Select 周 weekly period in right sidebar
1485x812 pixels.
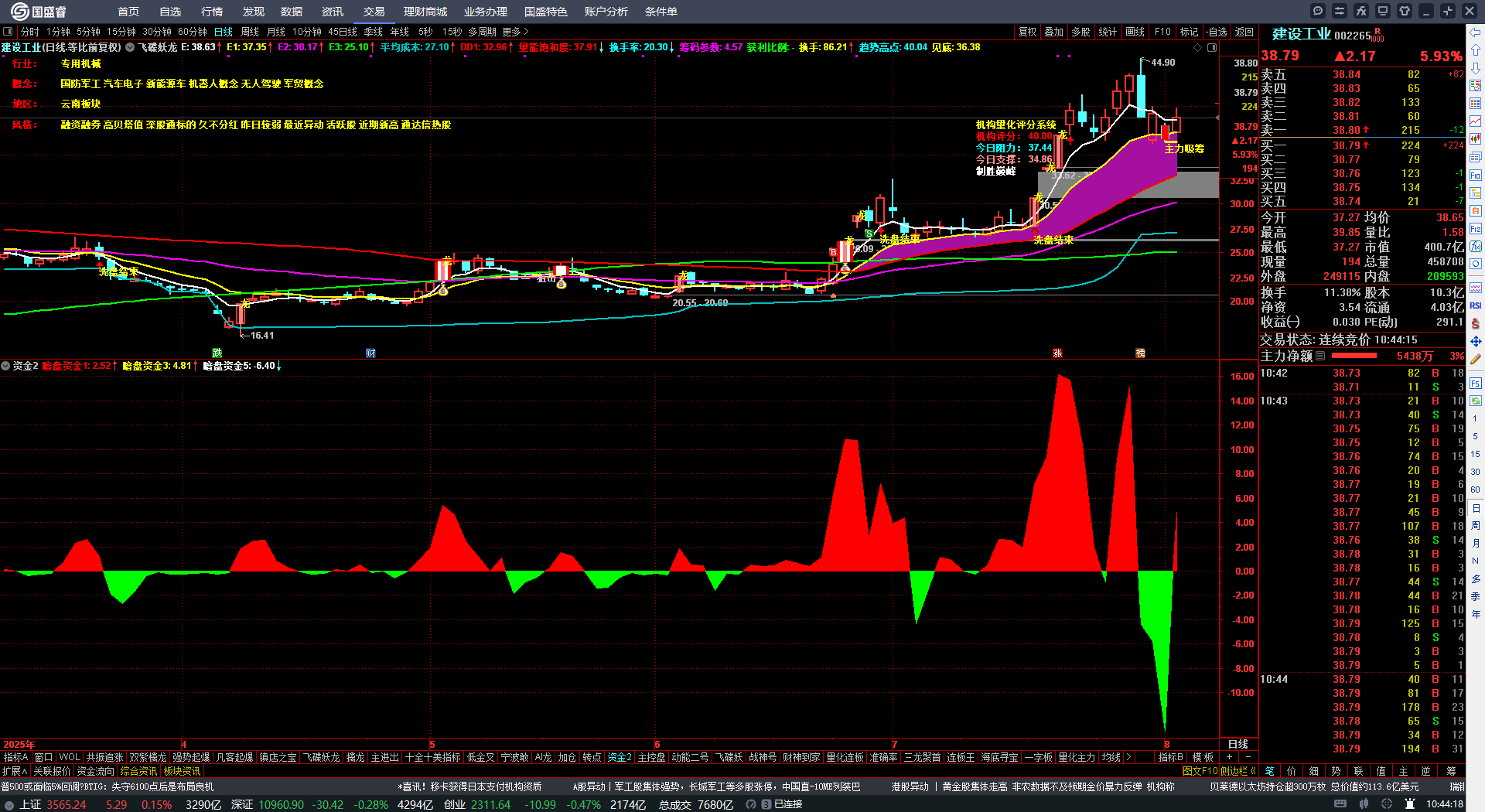(1476, 525)
